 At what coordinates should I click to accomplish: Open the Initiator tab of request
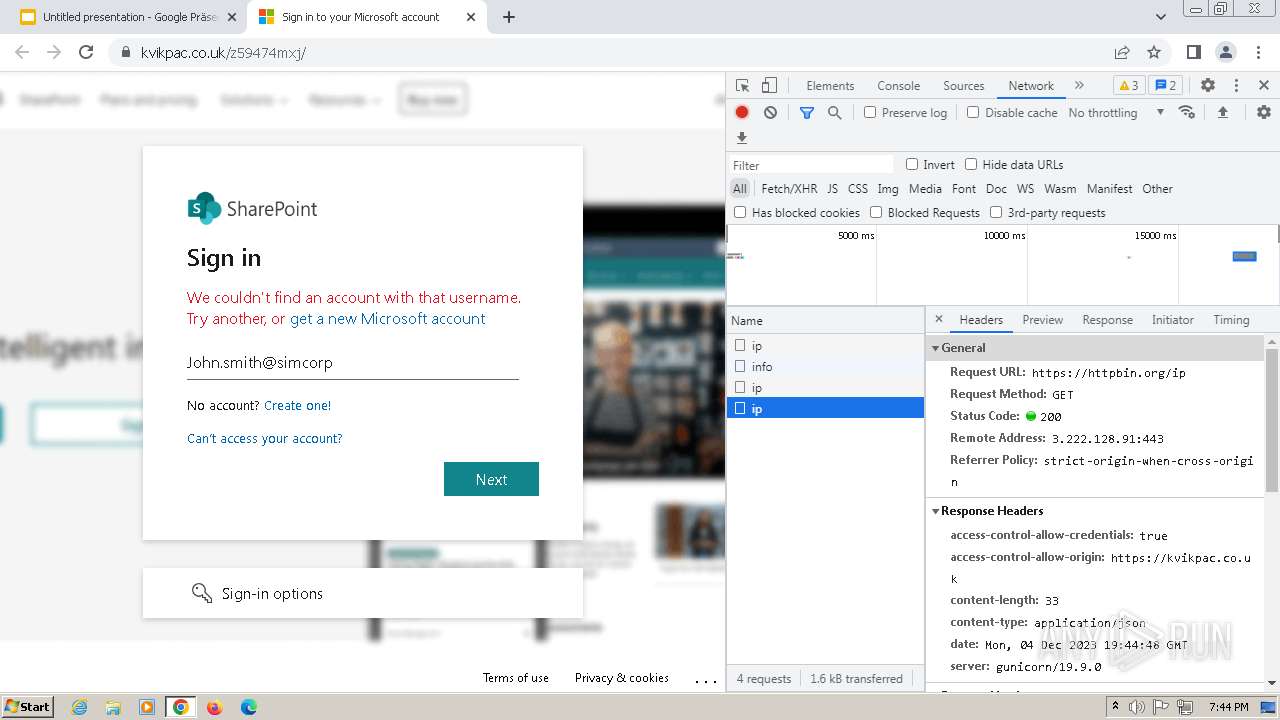(1172, 320)
